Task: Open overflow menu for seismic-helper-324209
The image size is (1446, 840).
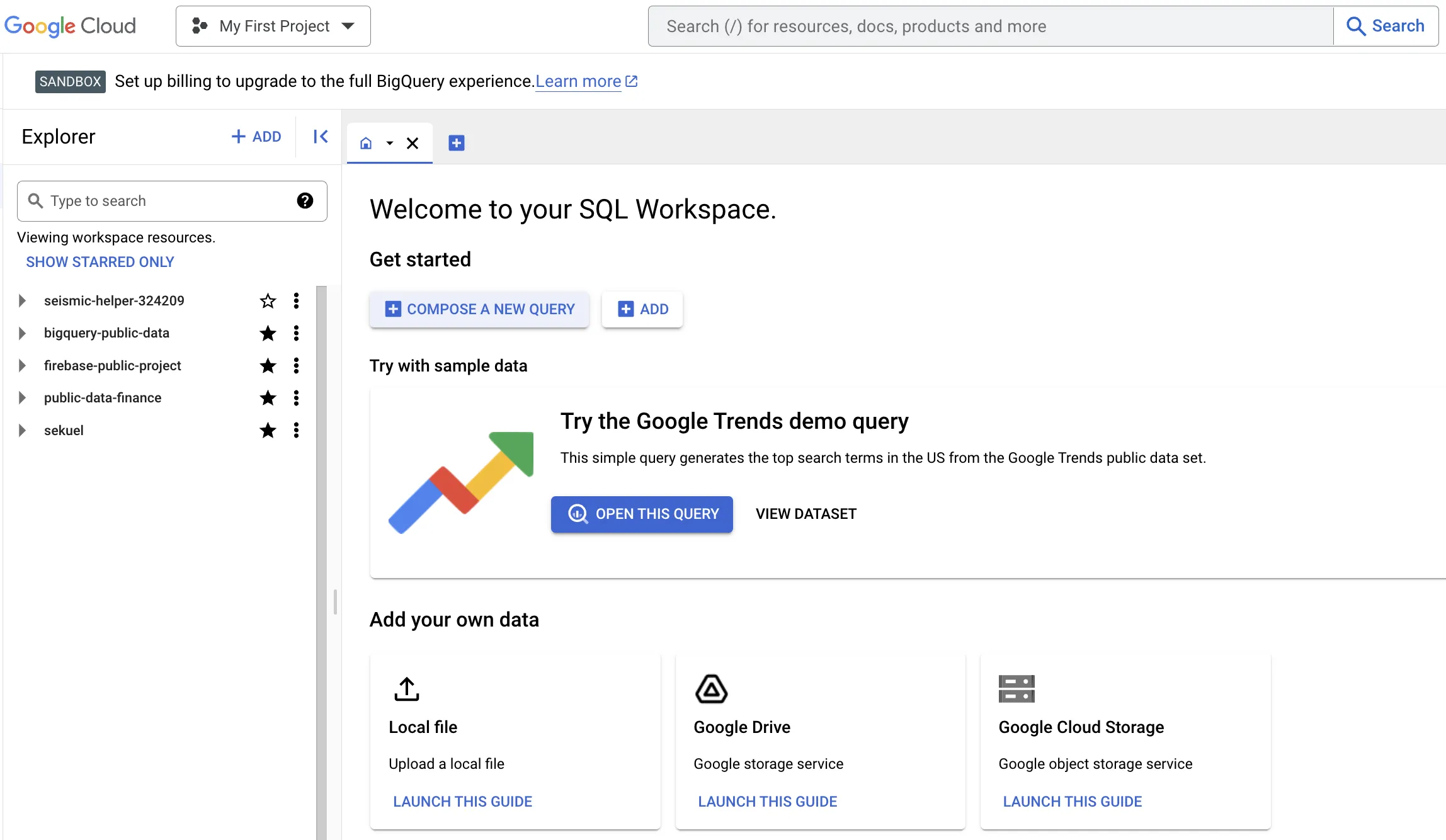Action: pyautogui.click(x=297, y=300)
